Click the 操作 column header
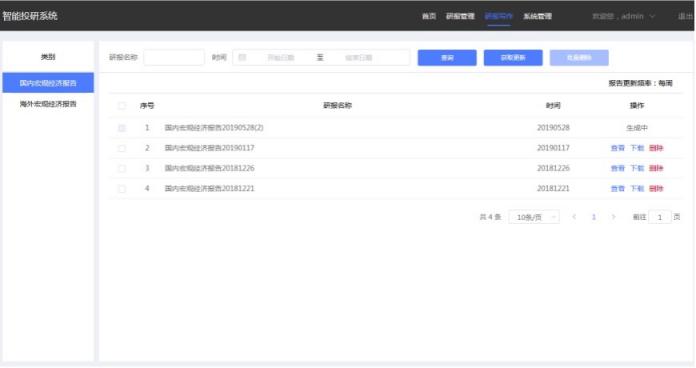The height and width of the screenshot is (368, 696). [x=637, y=106]
